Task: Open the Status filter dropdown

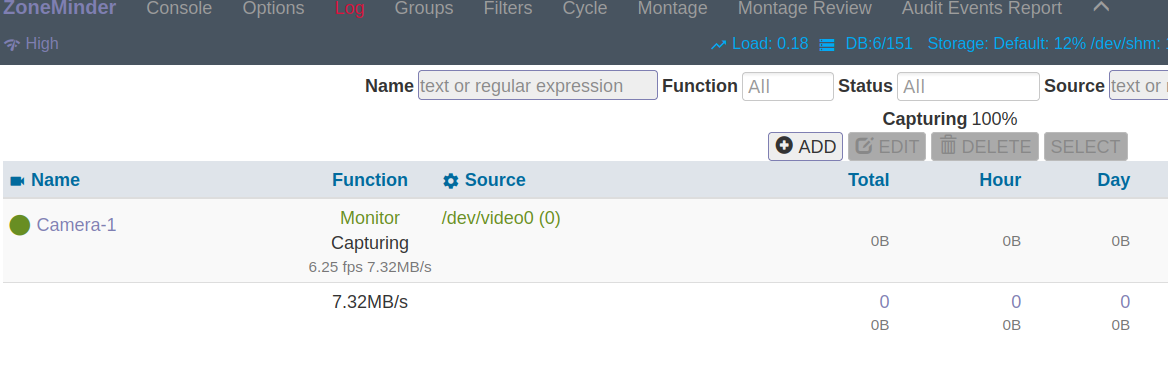Action: tap(968, 86)
